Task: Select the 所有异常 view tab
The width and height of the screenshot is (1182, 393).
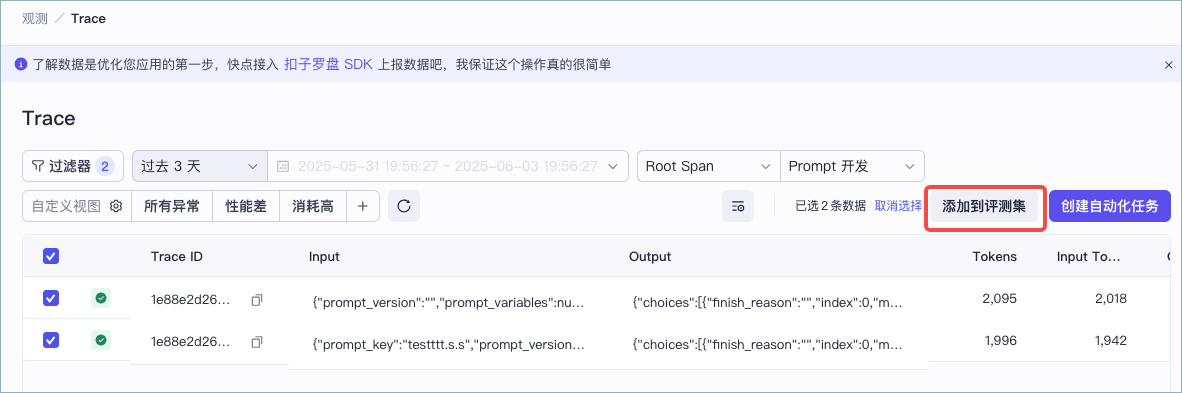Action: 172,206
